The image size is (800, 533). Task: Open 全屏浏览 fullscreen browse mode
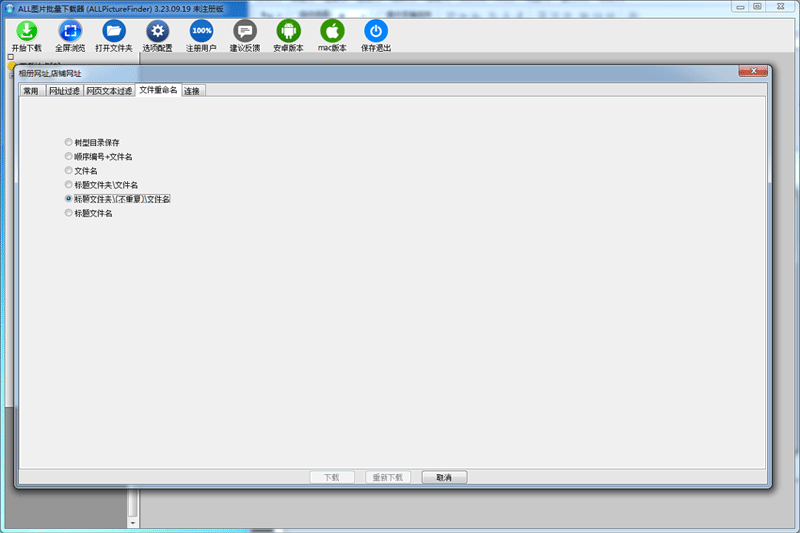coord(70,30)
